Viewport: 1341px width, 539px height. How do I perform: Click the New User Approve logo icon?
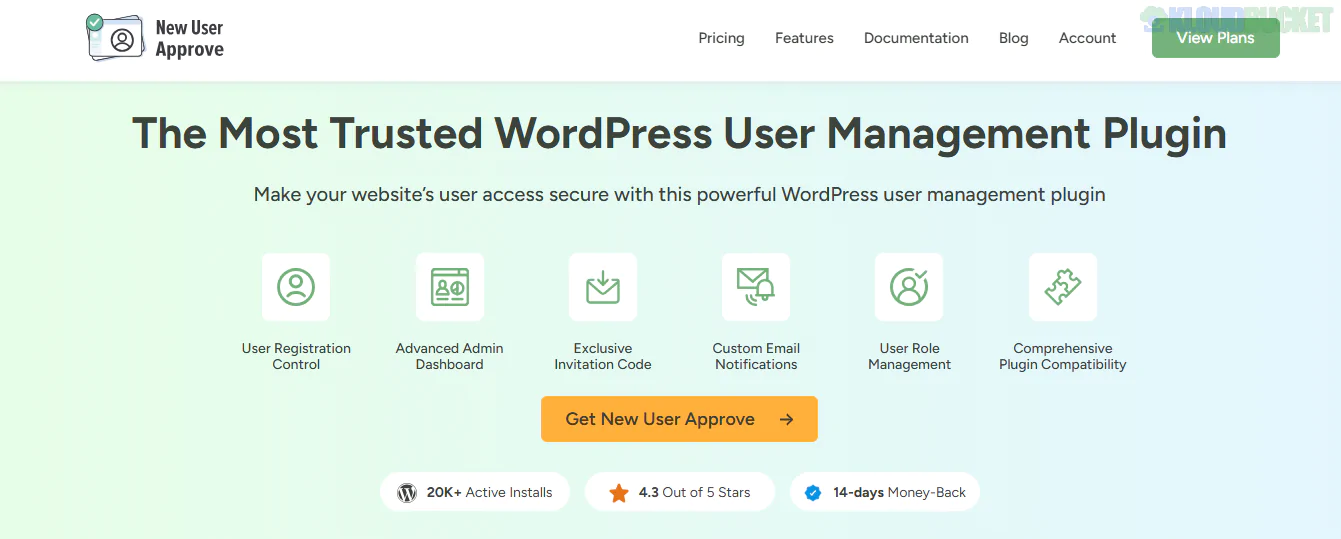pyautogui.click(x=115, y=38)
